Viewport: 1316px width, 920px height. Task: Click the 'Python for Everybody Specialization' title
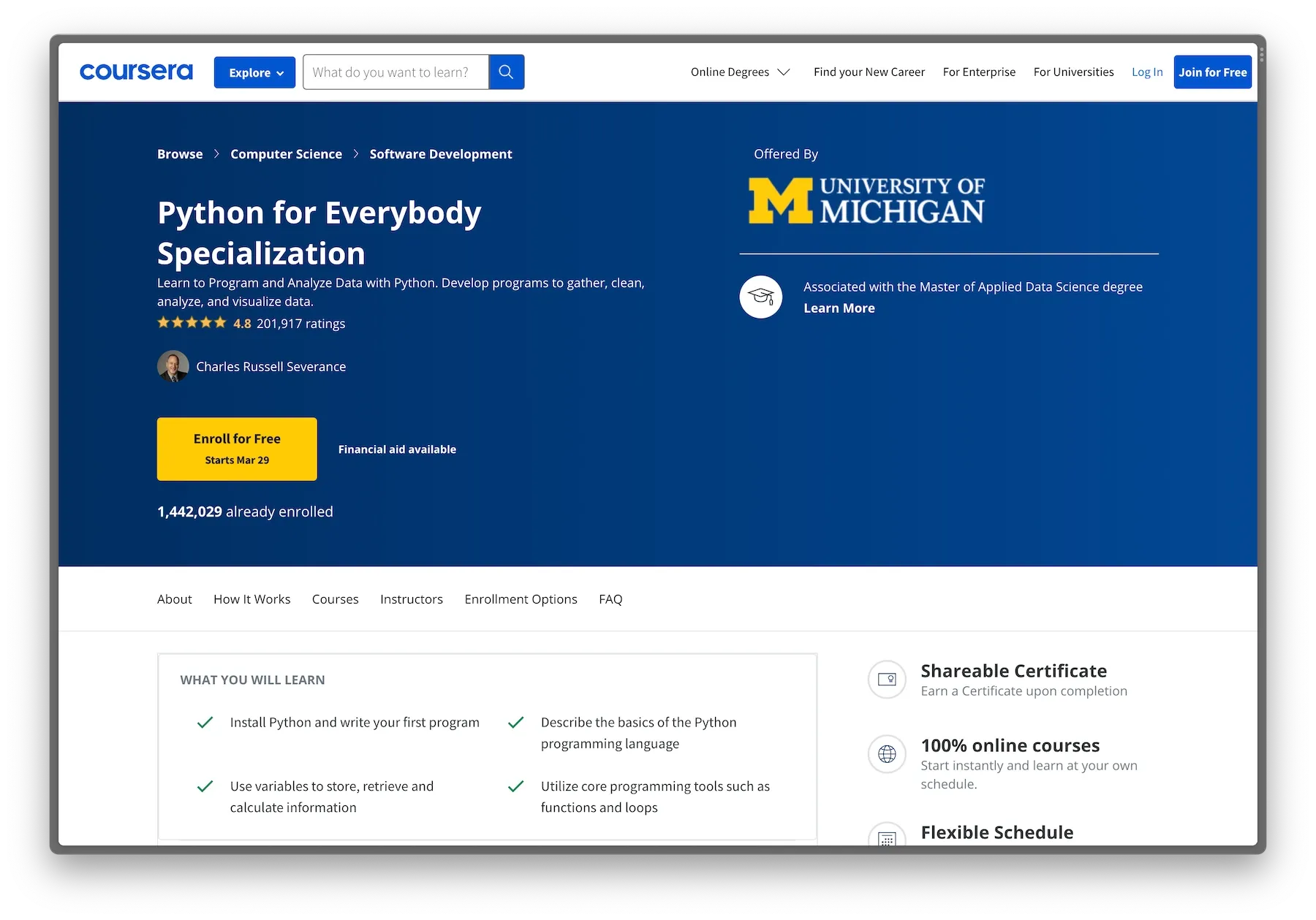tap(319, 233)
